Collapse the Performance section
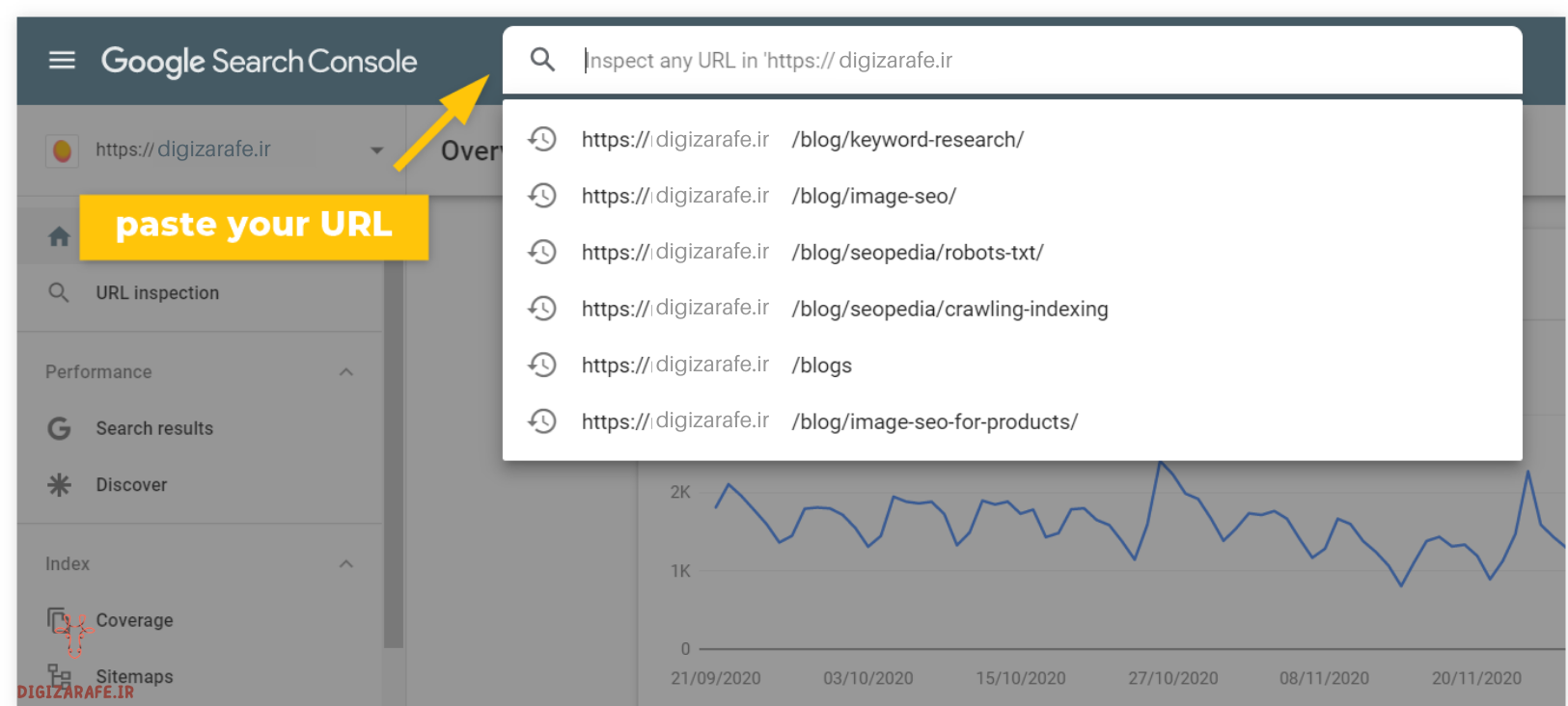The width and height of the screenshot is (1568, 706). pos(346,372)
